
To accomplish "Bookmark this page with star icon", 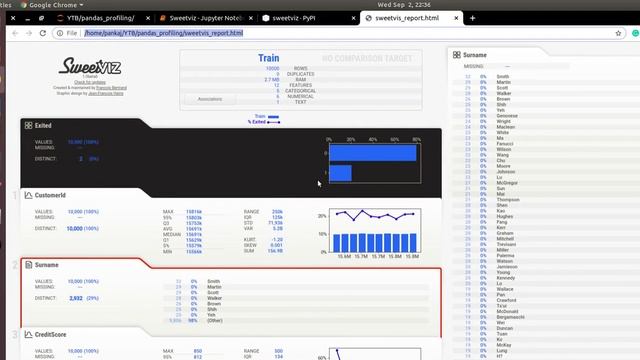I will [618, 33].
